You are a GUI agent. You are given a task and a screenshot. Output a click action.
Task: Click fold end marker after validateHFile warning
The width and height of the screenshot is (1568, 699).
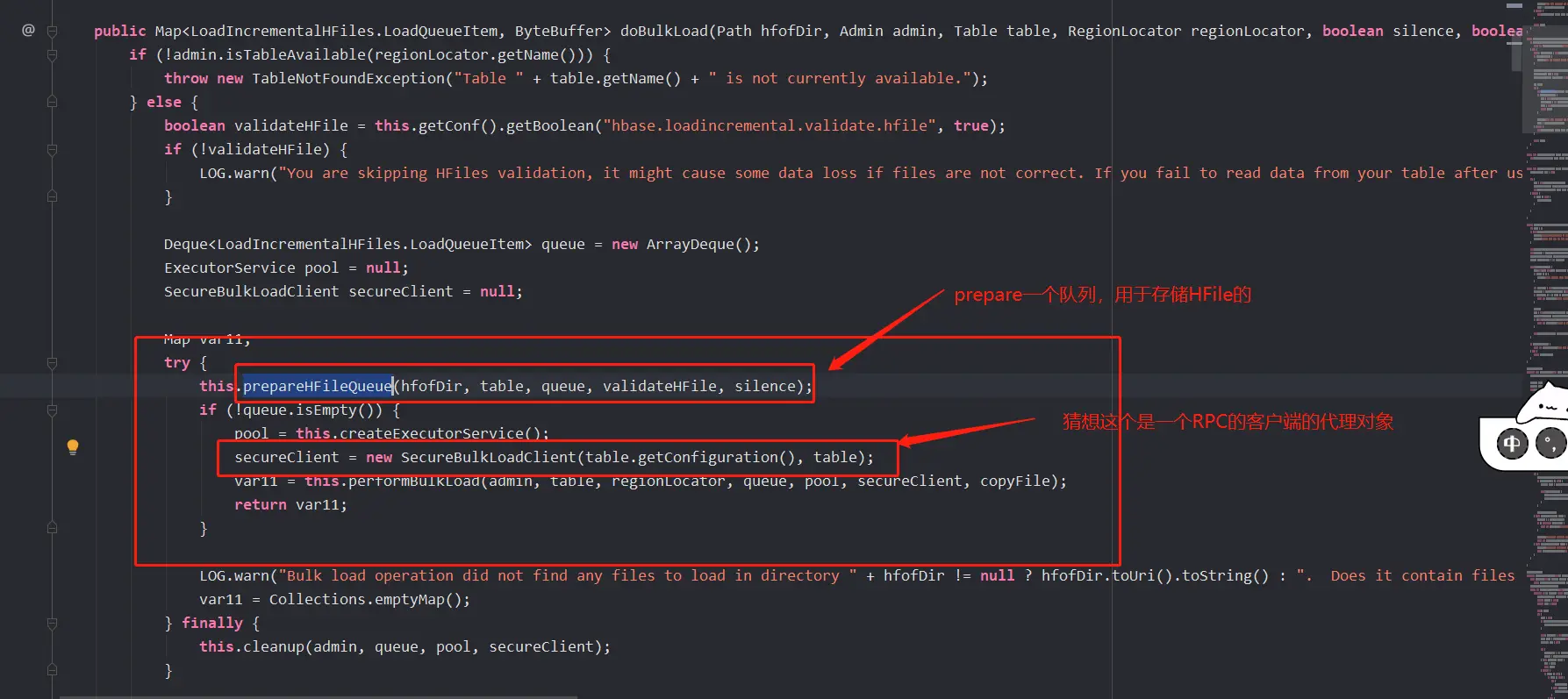[x=52, y=196]
